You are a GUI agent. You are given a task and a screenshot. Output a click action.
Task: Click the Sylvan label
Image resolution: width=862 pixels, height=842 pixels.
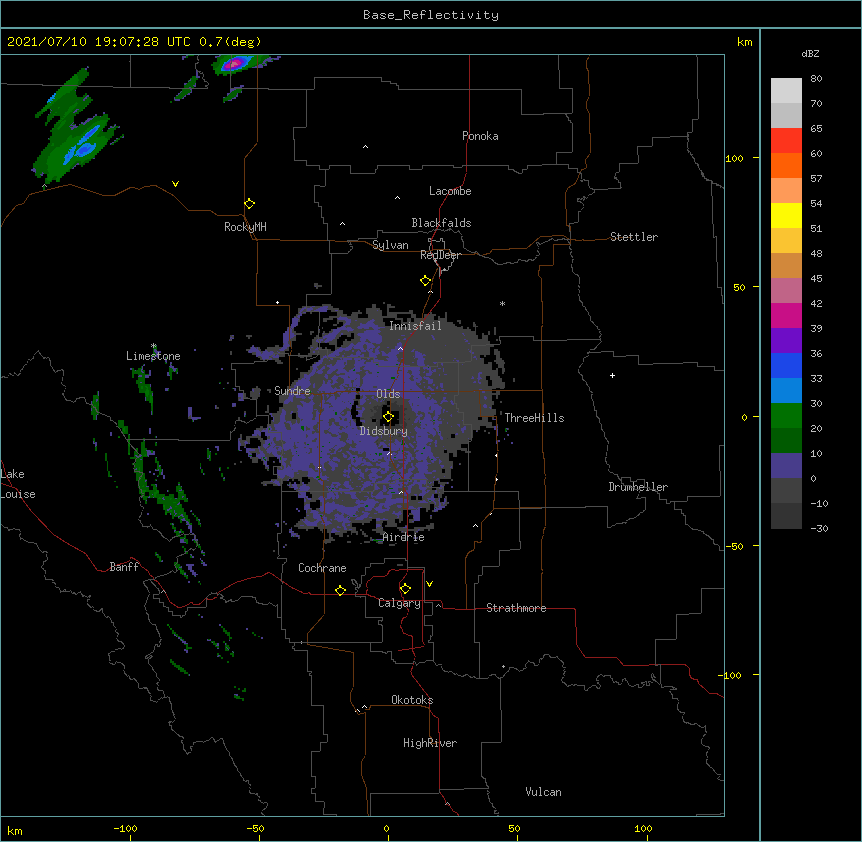pyautogui.click(x=390, y=245)
